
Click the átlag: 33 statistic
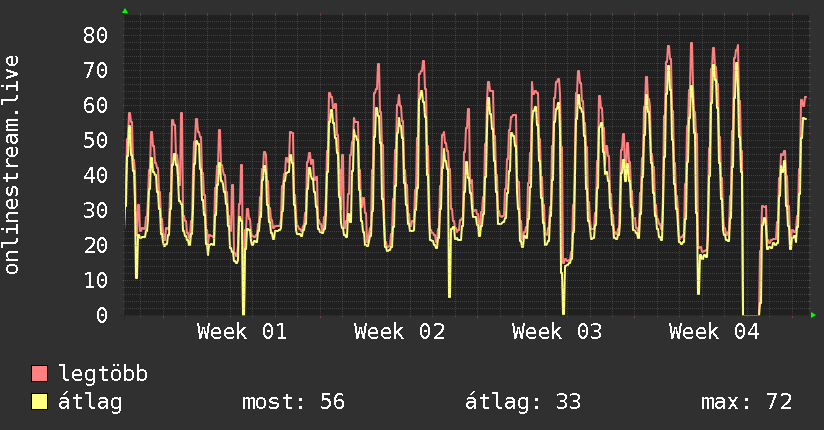point(523,402)
